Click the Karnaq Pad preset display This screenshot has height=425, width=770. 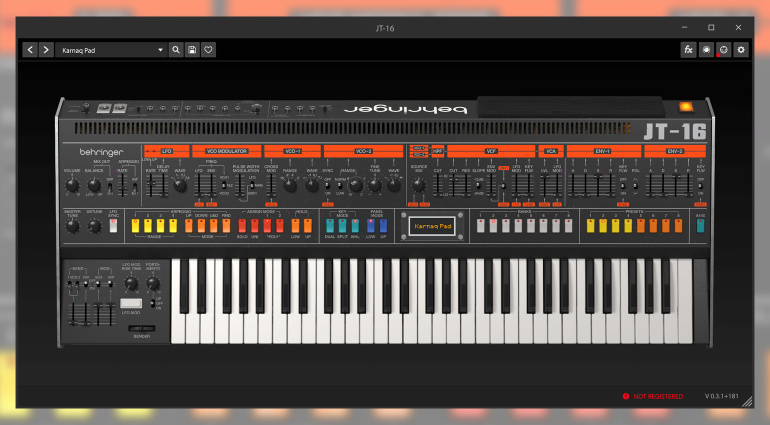[x=432, y=226]
